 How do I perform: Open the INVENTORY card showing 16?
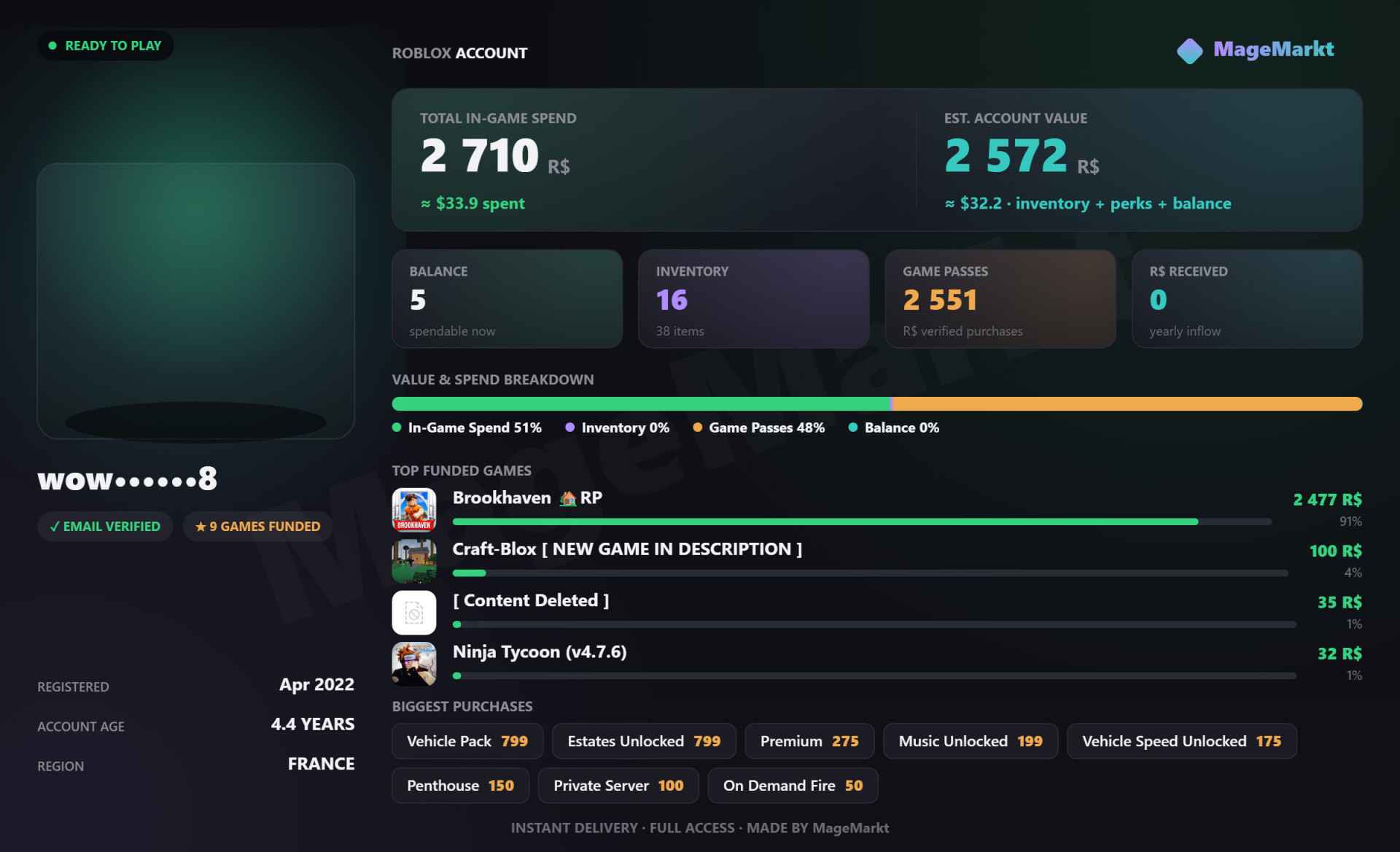(754, 299)
